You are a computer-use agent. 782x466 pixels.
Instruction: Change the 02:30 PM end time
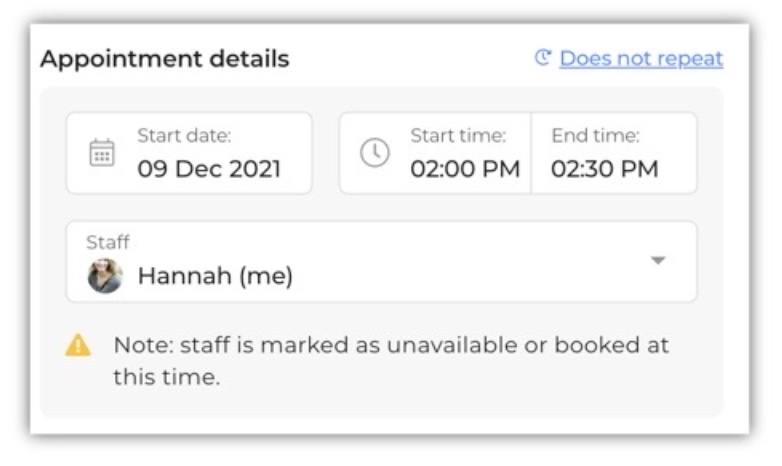604,169
